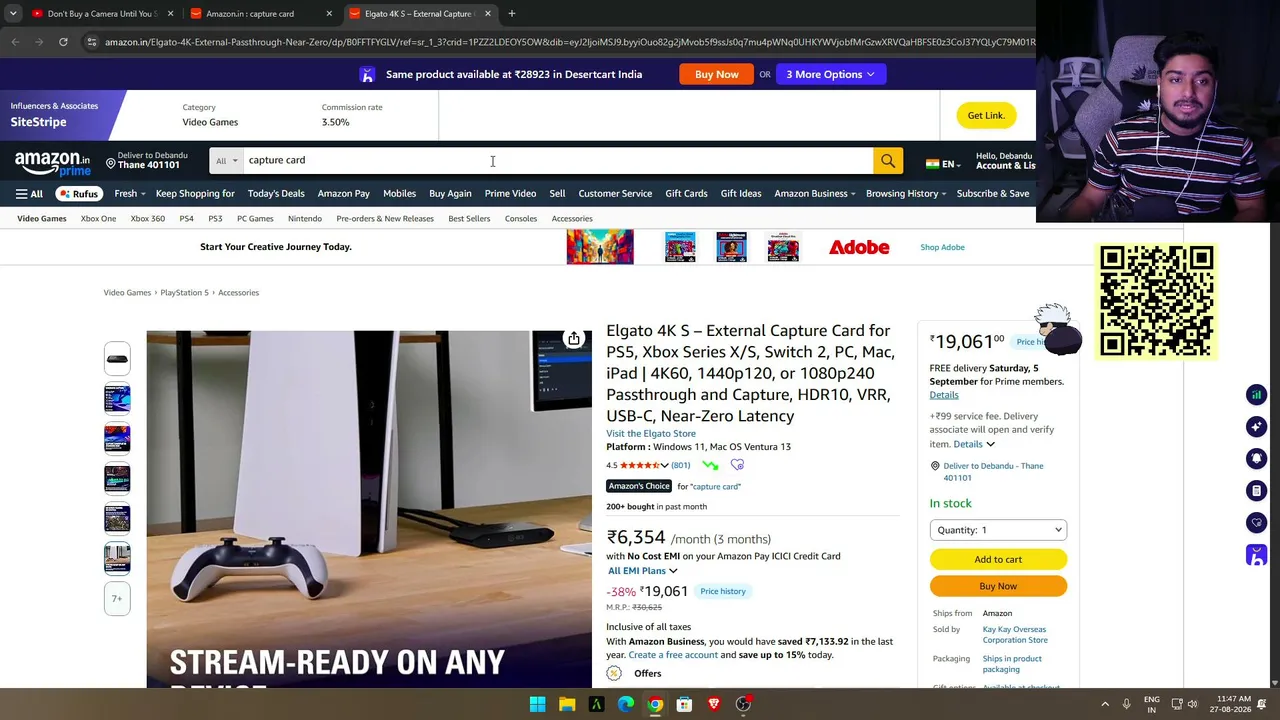Click the share icon on product image
The width and height of the screenshot is (1280, 720).
point(574,339)
